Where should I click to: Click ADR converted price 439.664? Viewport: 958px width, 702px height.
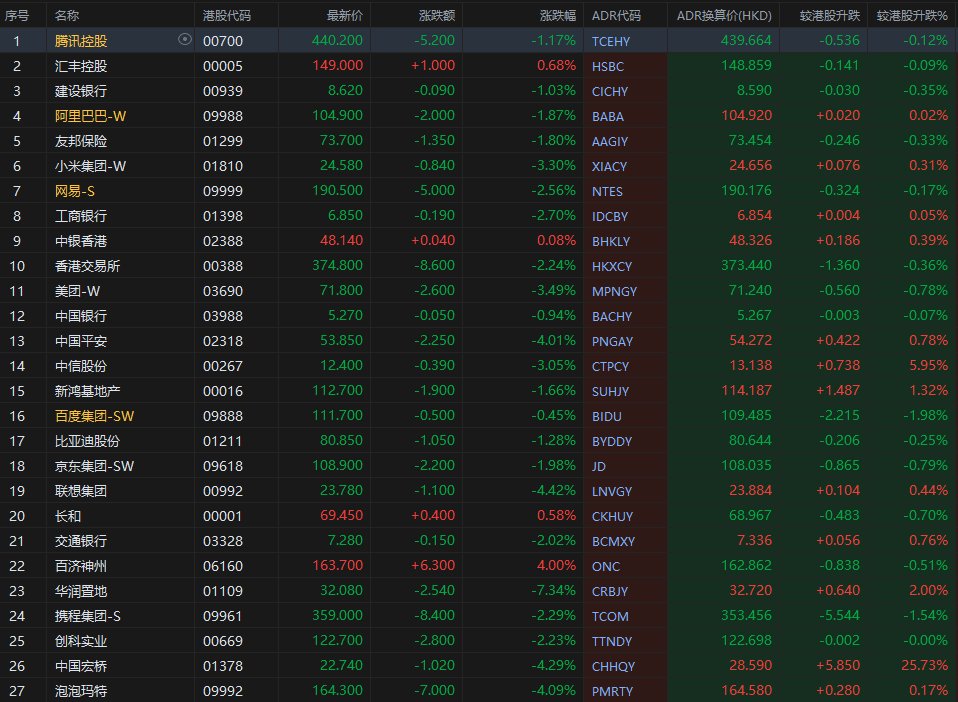tap(746, 40)
